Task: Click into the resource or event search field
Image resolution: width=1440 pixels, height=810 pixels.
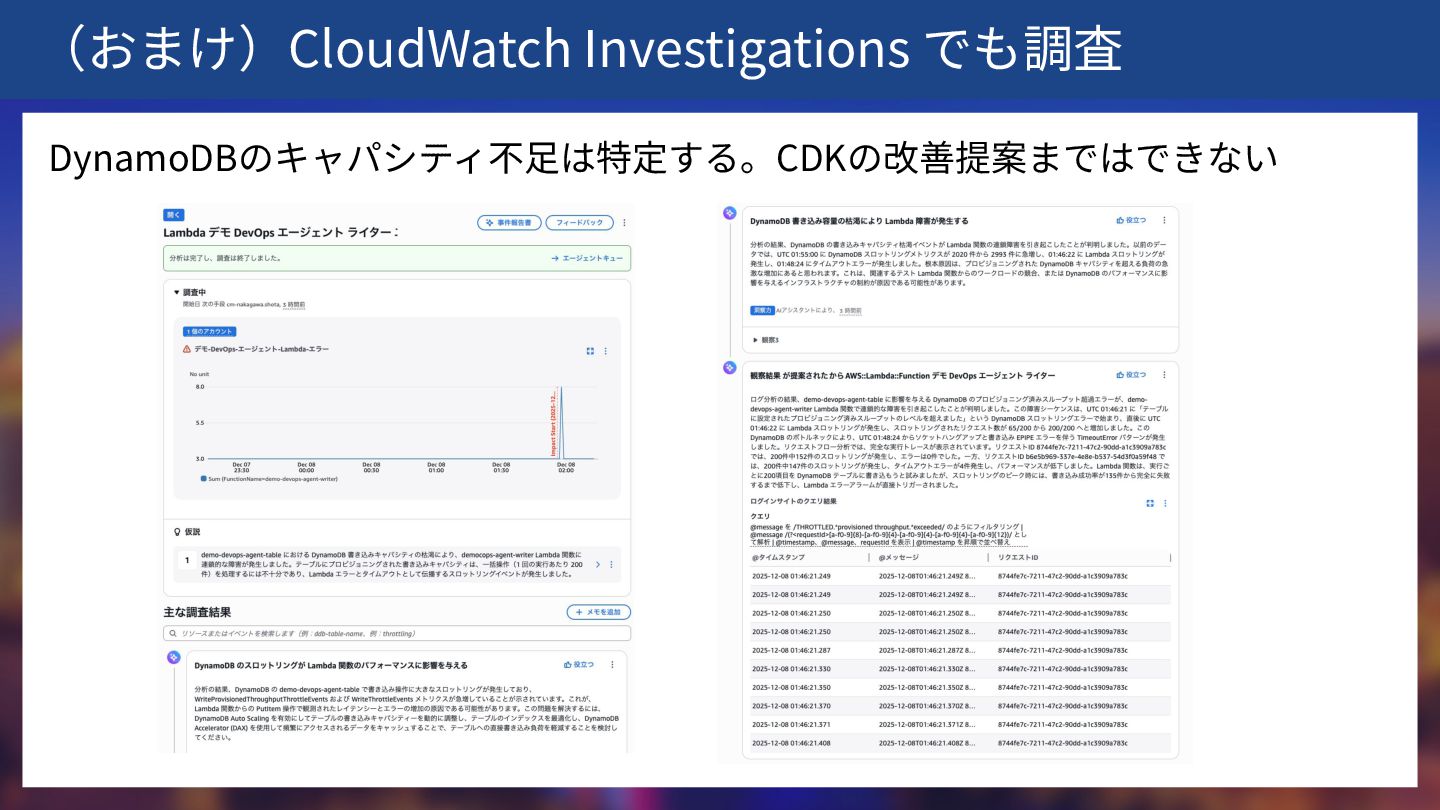Action: coord(397,633)
